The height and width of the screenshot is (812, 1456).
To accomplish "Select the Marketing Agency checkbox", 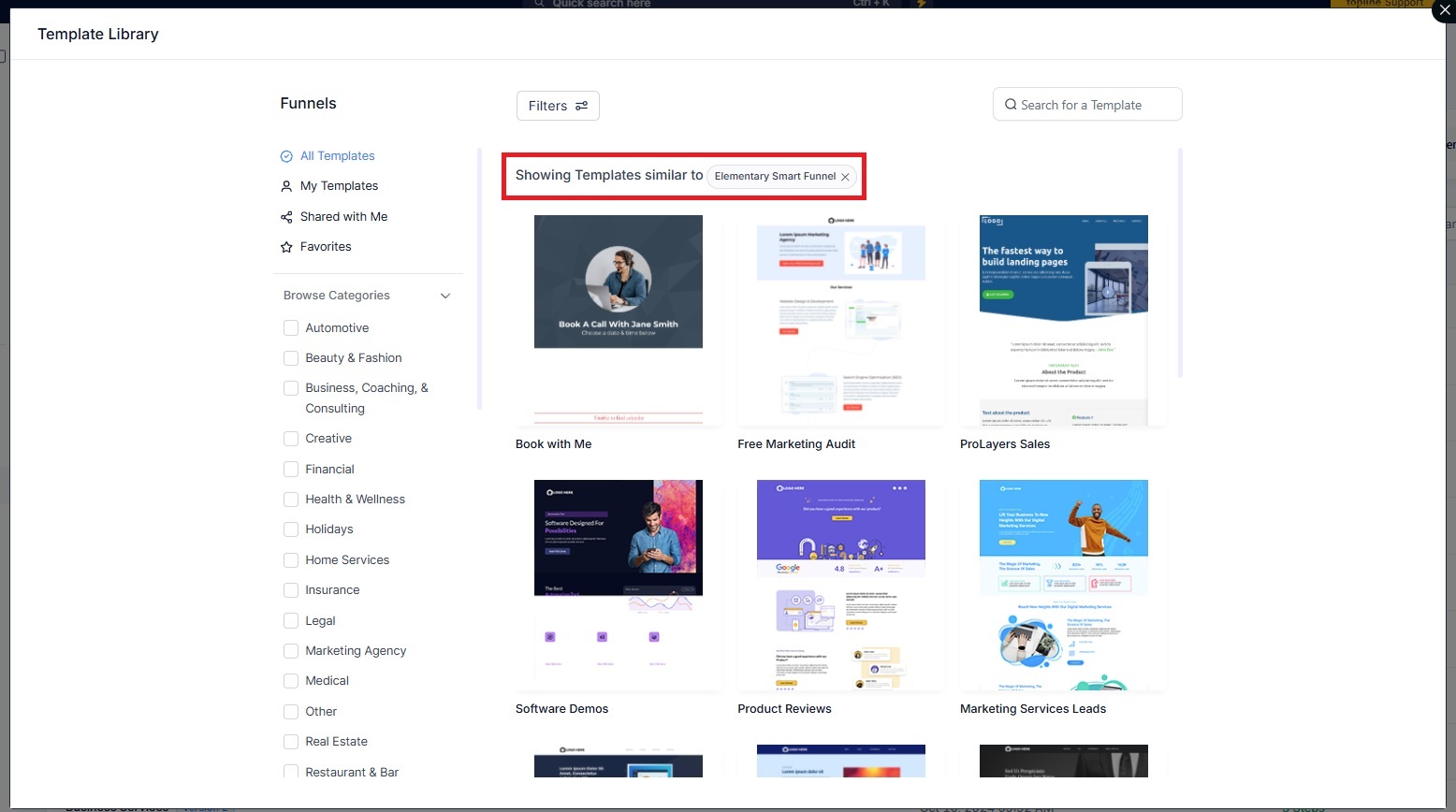I will [x=291, y=651].
